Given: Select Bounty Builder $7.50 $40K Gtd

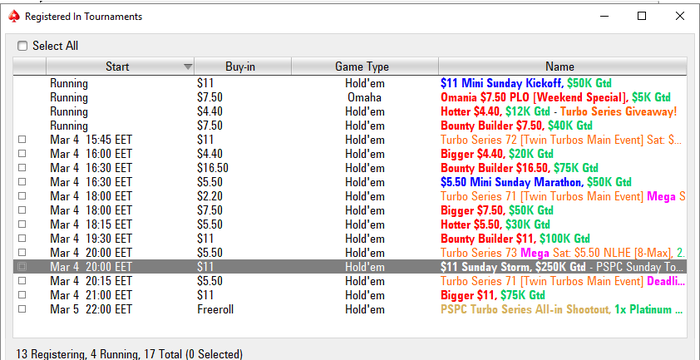Looking at the screenshot, I should coord(517,126).
